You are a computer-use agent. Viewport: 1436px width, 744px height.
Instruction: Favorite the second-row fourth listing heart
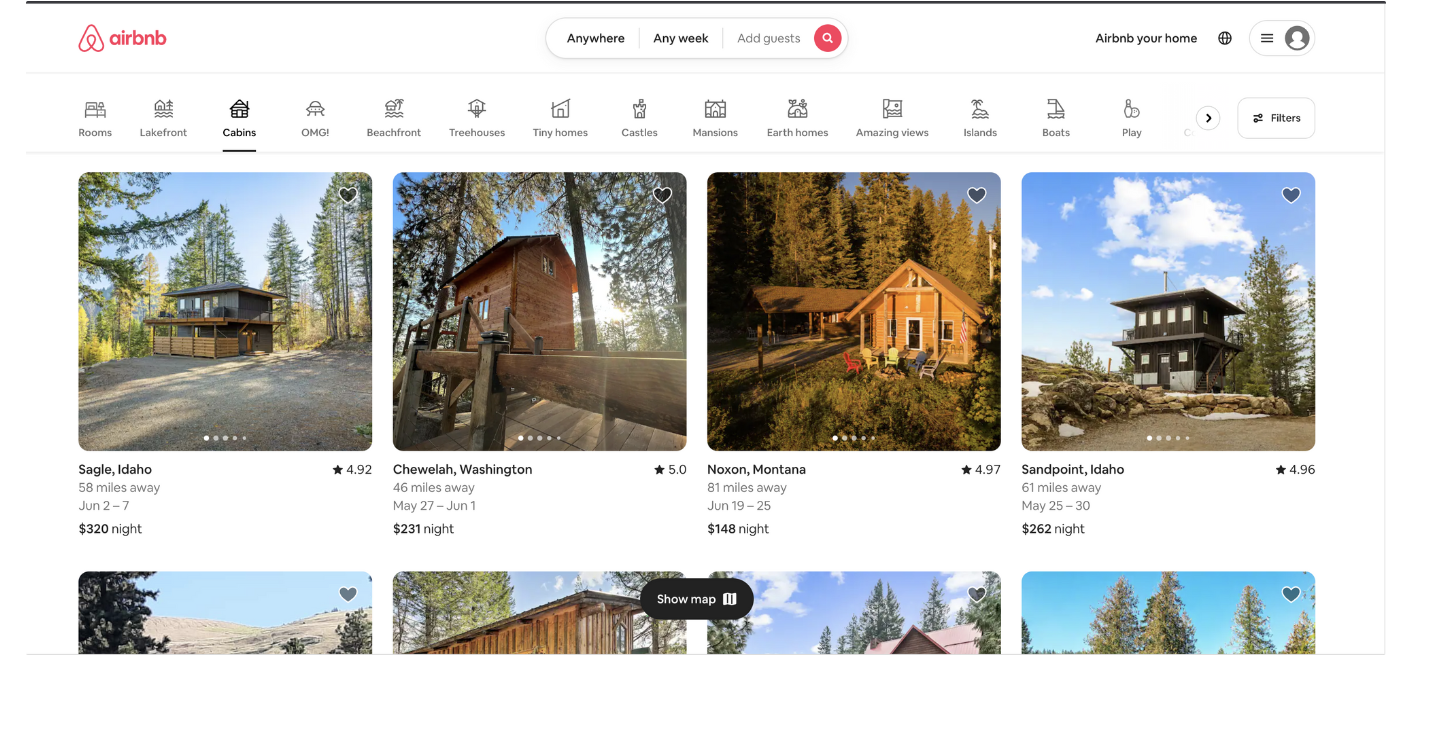pyautogui.click(x=1291, y=594)
